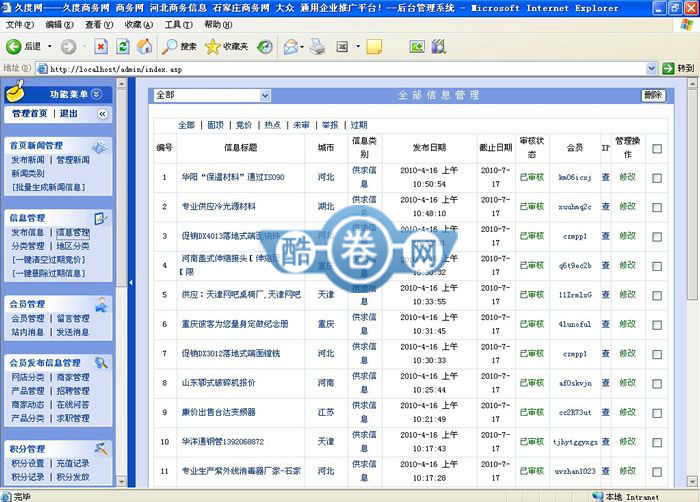The height and width of the screenshot is (502, 700).
Task: Click the 首页新闻管理 section icon
Action: [100, 147]
